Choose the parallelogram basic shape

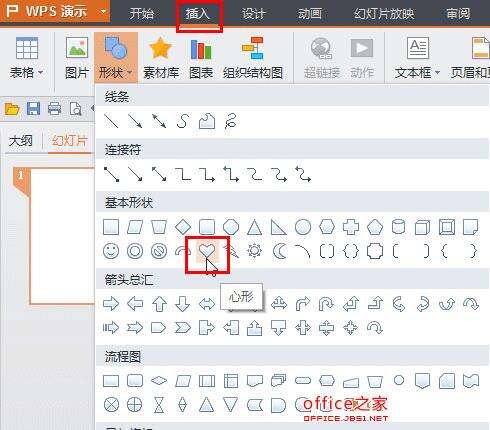135,227
